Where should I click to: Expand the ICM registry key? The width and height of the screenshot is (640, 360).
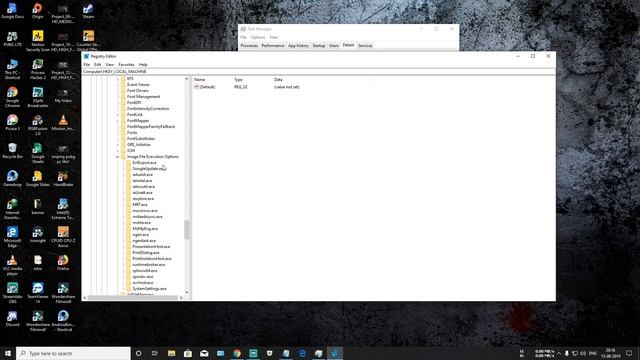(118, 151)
